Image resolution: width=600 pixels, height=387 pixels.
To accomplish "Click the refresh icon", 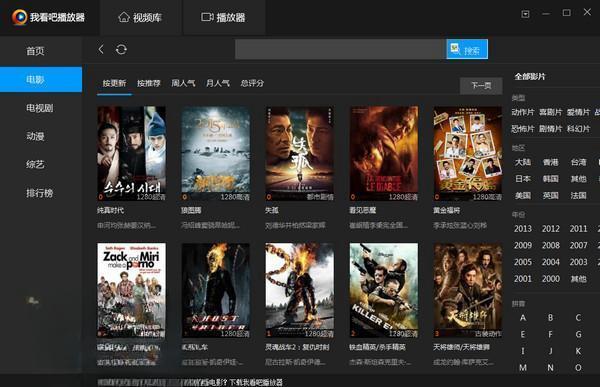I will [x=121, y=49].
